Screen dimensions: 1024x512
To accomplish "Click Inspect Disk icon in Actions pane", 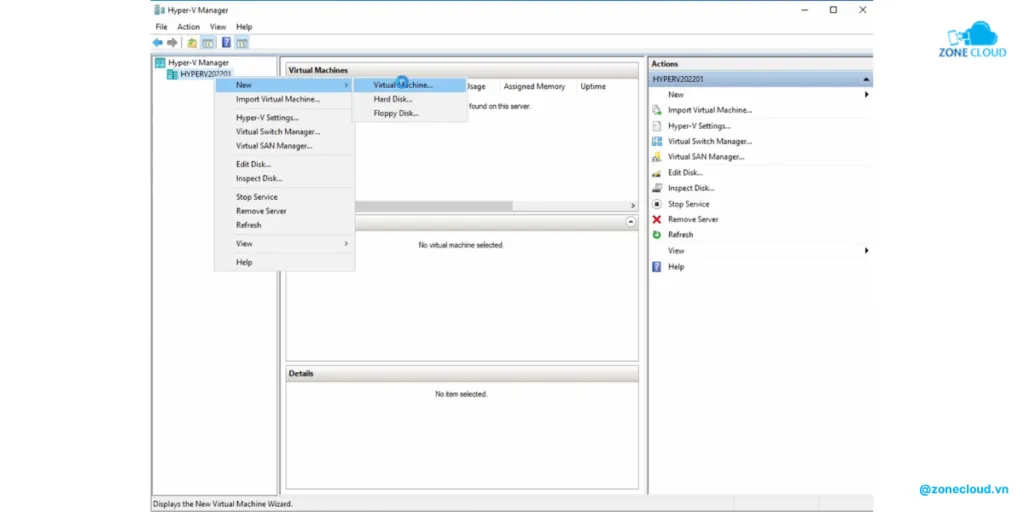I will [657, 188].
